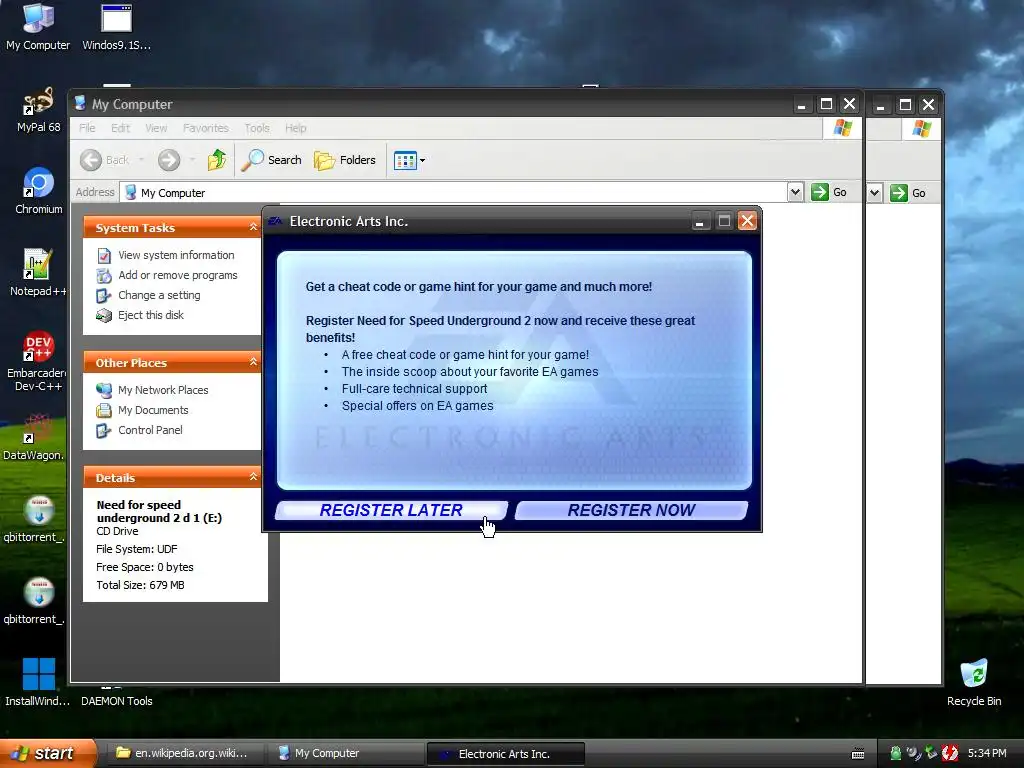Screen dimensions: 1024x768
Task: Open the Help menu
Action: pyautogui.click(x=295, y=128)
